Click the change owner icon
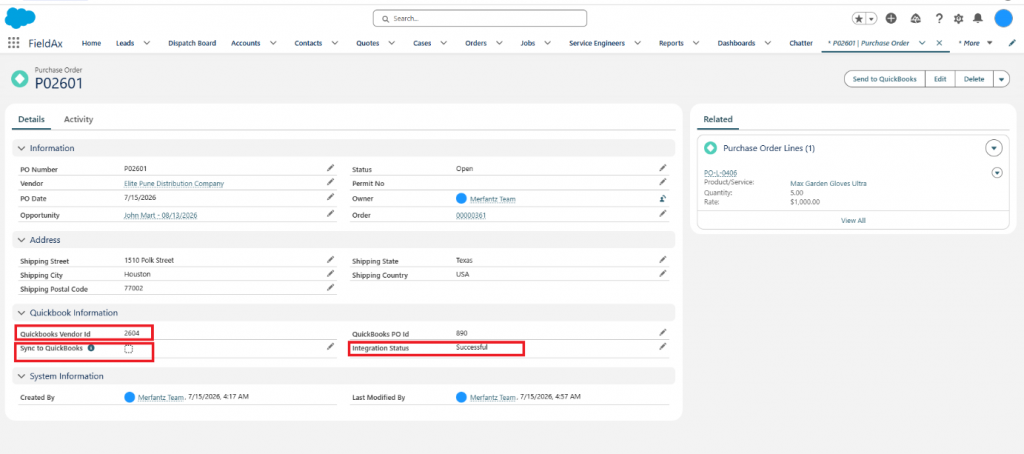Image resolution: width=1024 pixels, height=454 pixels. tap(663, 199)
